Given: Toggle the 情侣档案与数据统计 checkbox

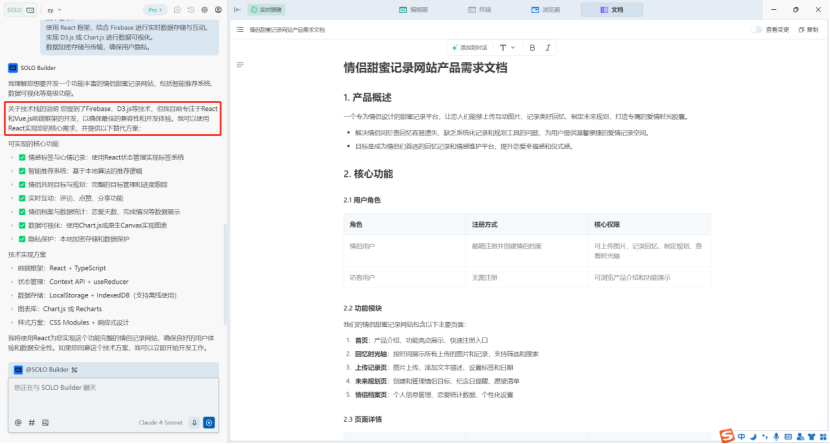Looking at the screenshot, I should (x=22, y=212).
